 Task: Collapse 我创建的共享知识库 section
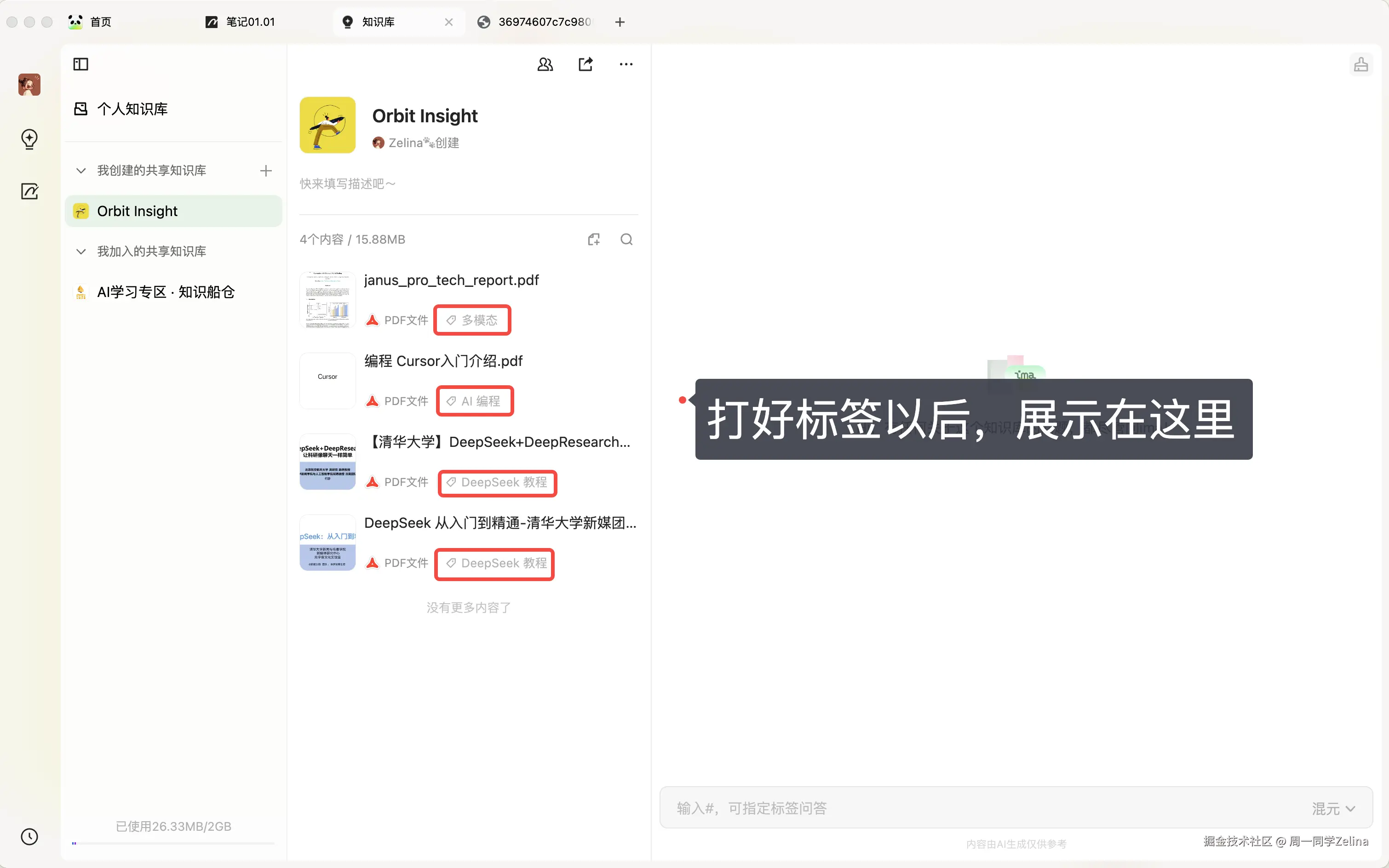[81, 171]
